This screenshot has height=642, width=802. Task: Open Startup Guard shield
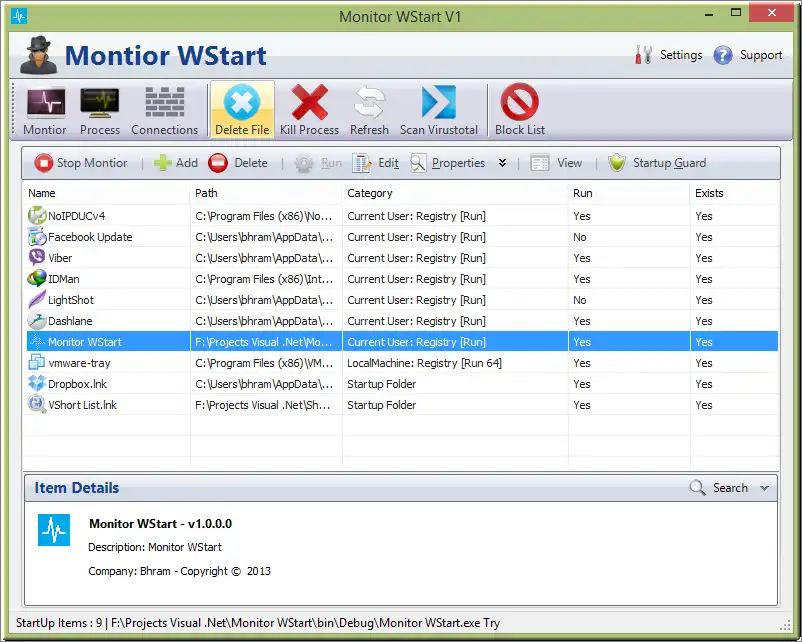(657, 163)
